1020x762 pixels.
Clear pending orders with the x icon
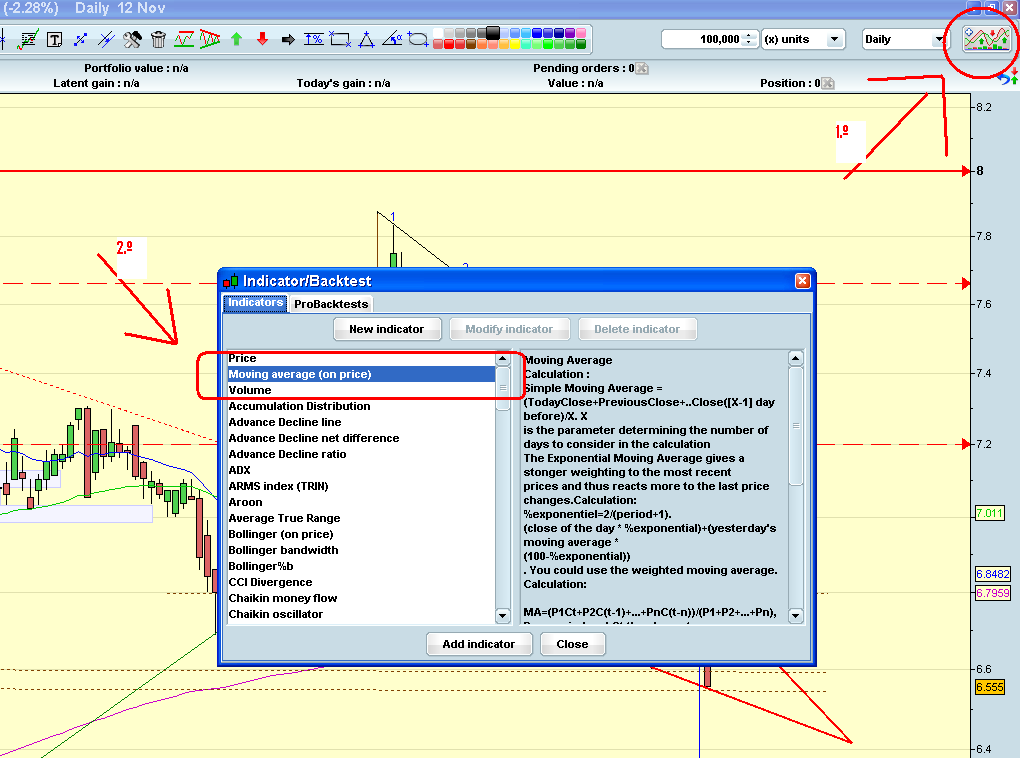tap(642, 68)
